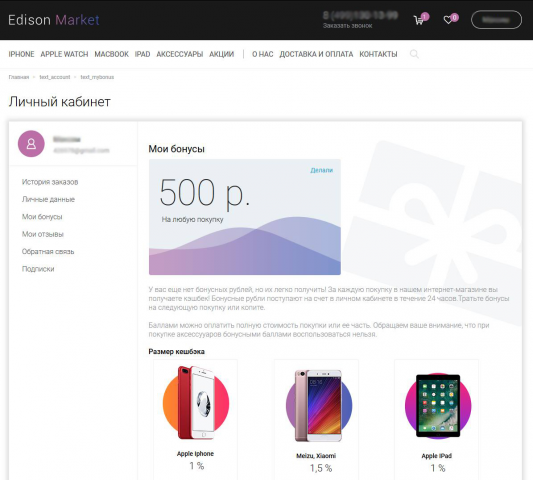This screenshot has width=533, height=480.
Task: Click the 'Мои бонусы' section heading
Action: click(x=176, y=149)
